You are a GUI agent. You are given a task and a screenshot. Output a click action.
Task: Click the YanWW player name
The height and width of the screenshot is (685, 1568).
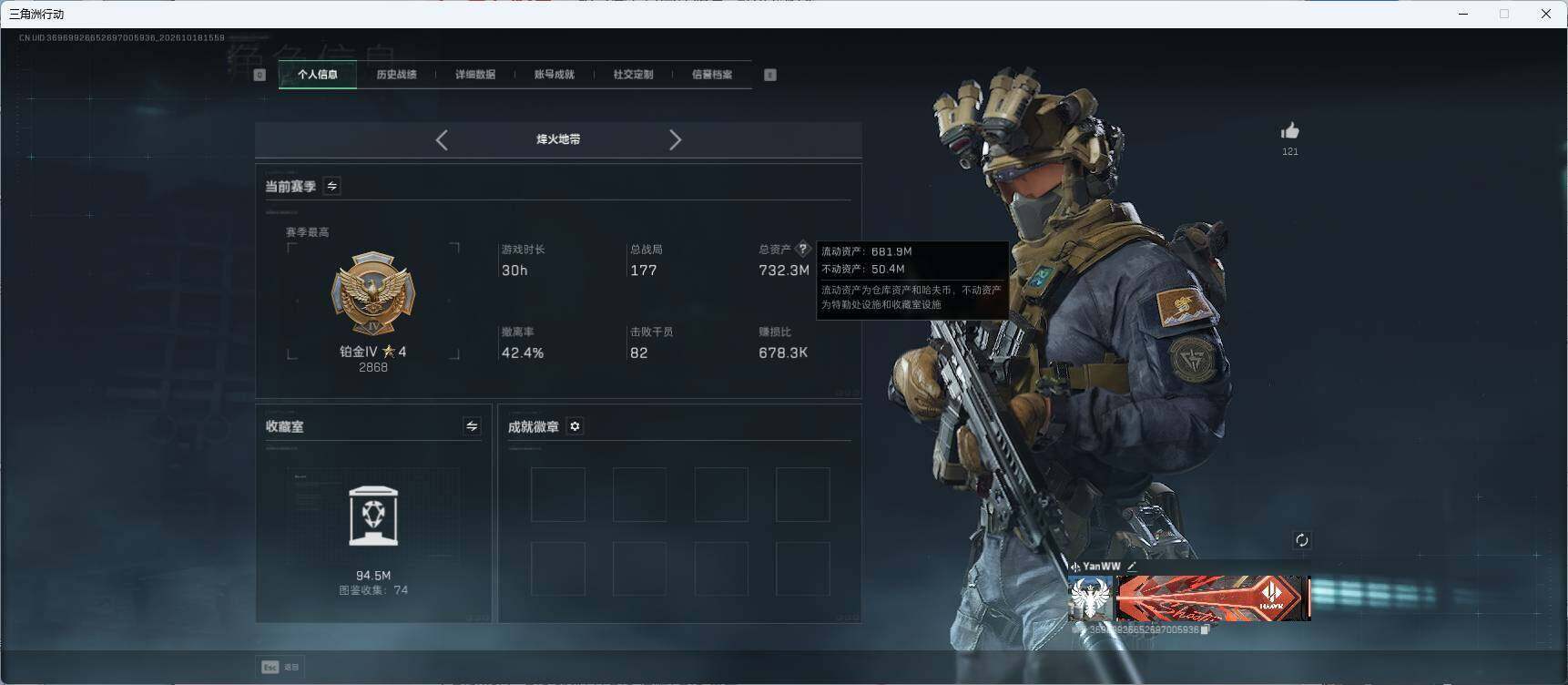1102,567
